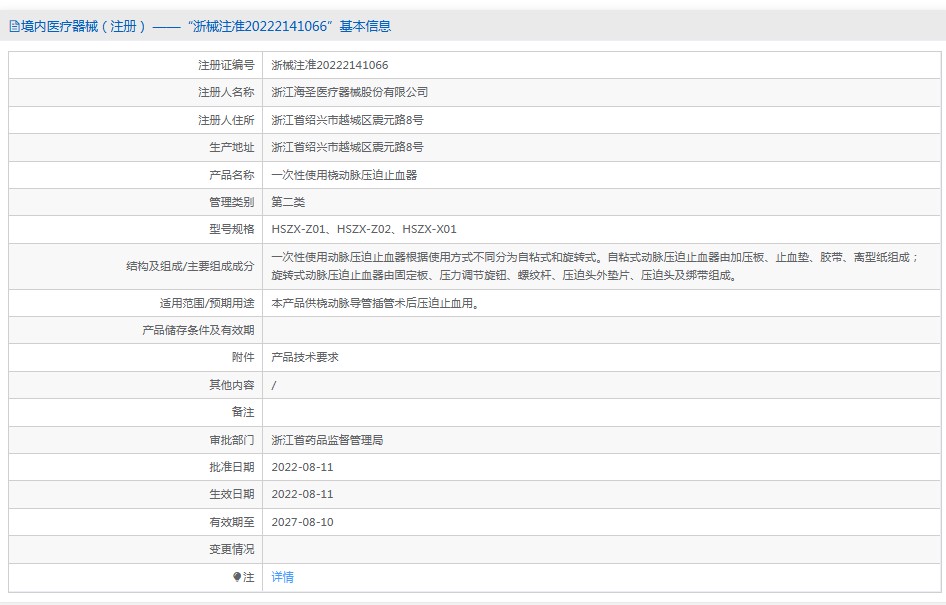The height and width of the screenshot is (605, 946).
Task: Click the 适用范围/预期用途 label
Action: pos(207,303)
